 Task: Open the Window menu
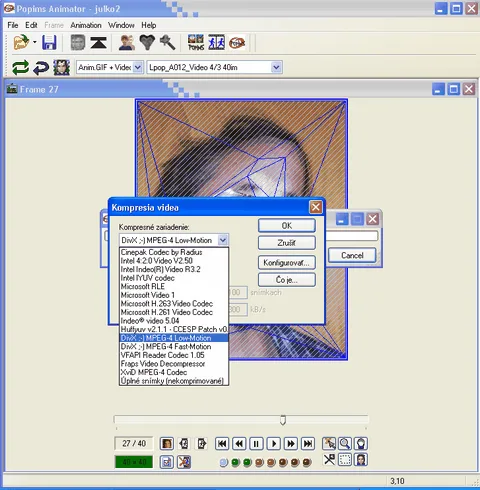pyautogui.click(x=121, y=25)
